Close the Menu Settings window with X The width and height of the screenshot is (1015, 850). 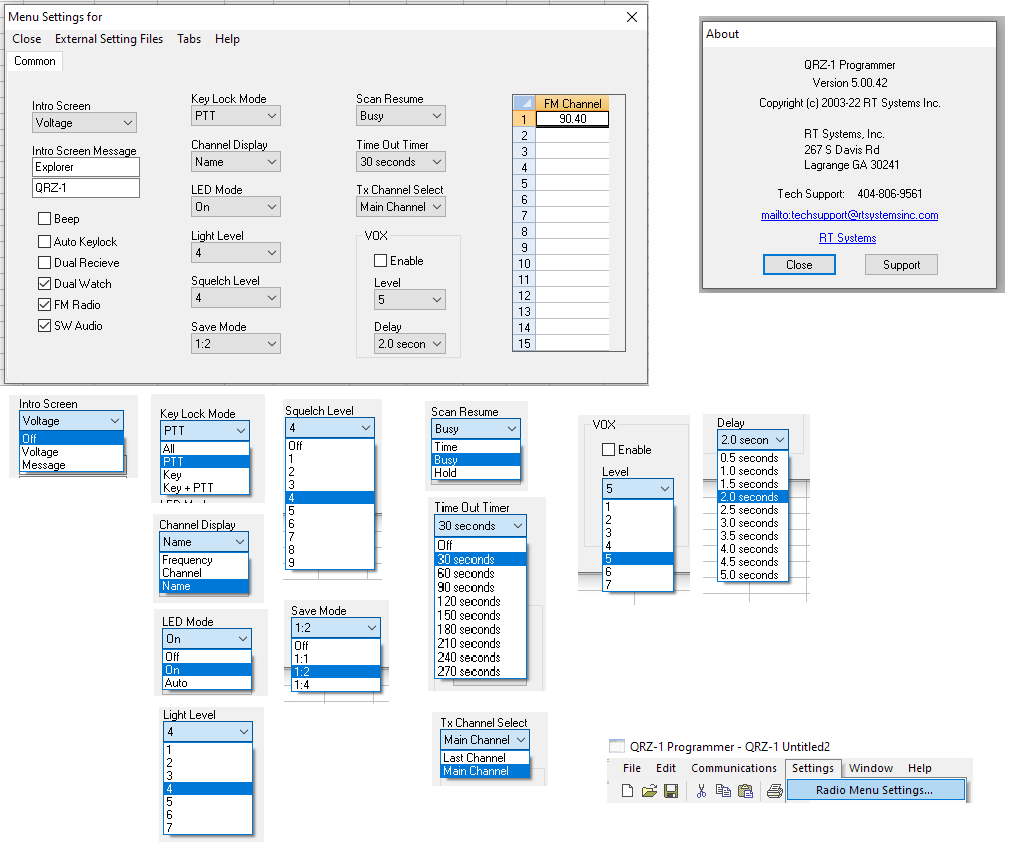click(x=632, y=17)
